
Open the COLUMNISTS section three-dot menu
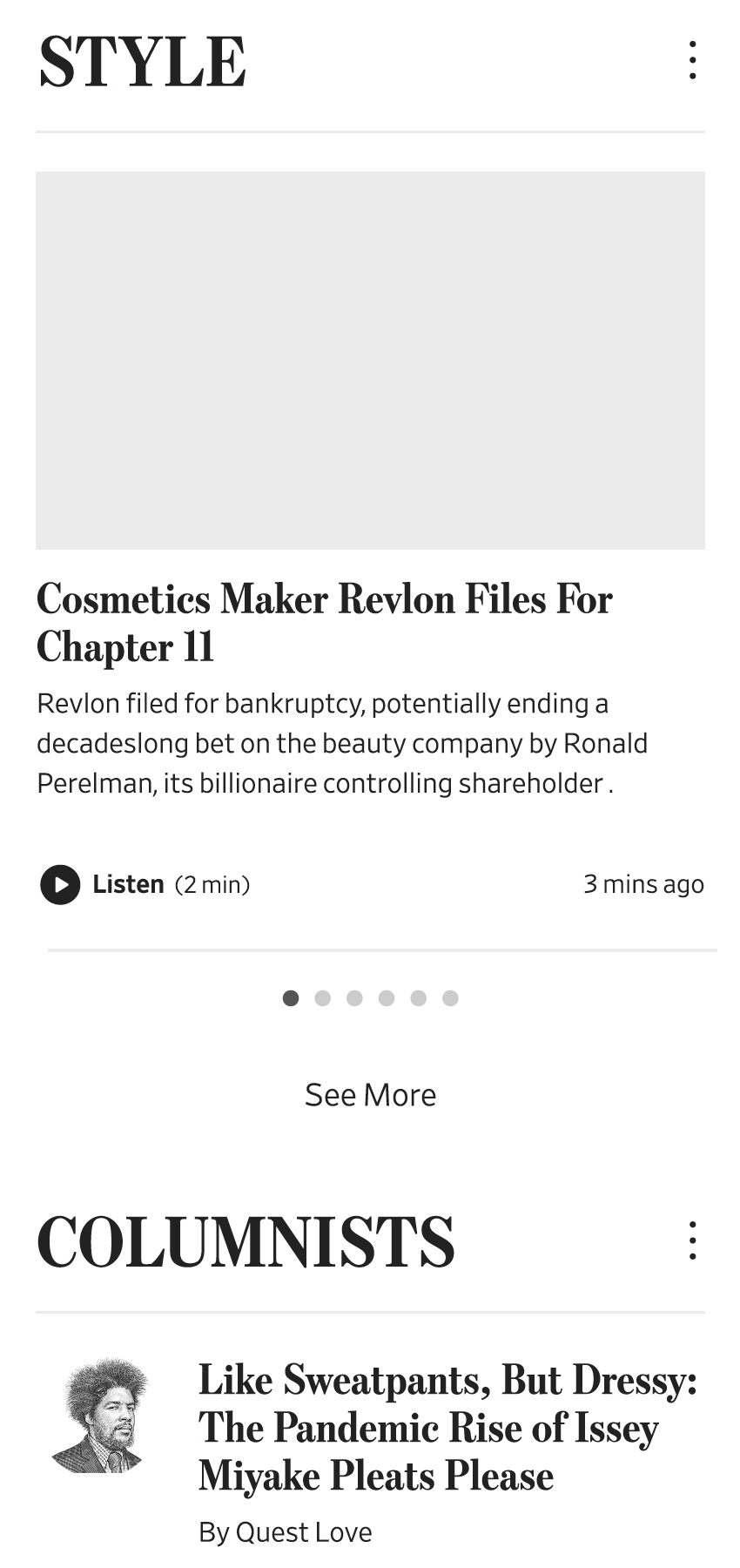click(x=692, y=1240)
